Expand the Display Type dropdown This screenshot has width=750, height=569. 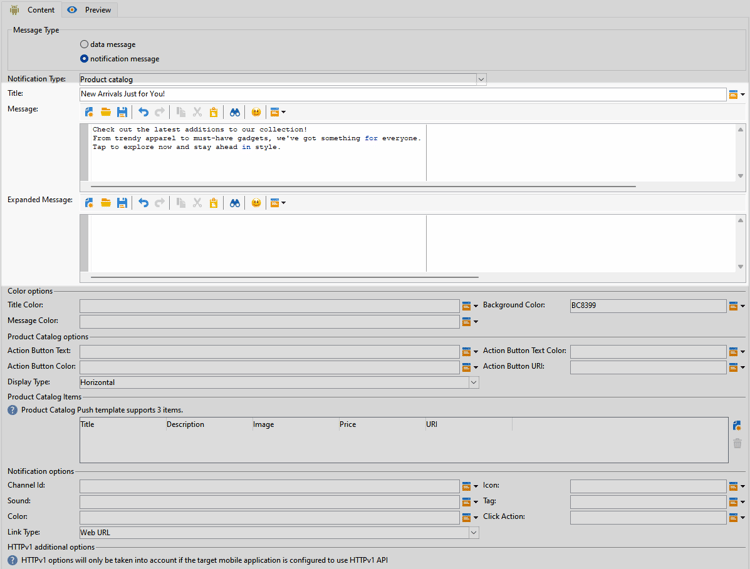point(474,383)
